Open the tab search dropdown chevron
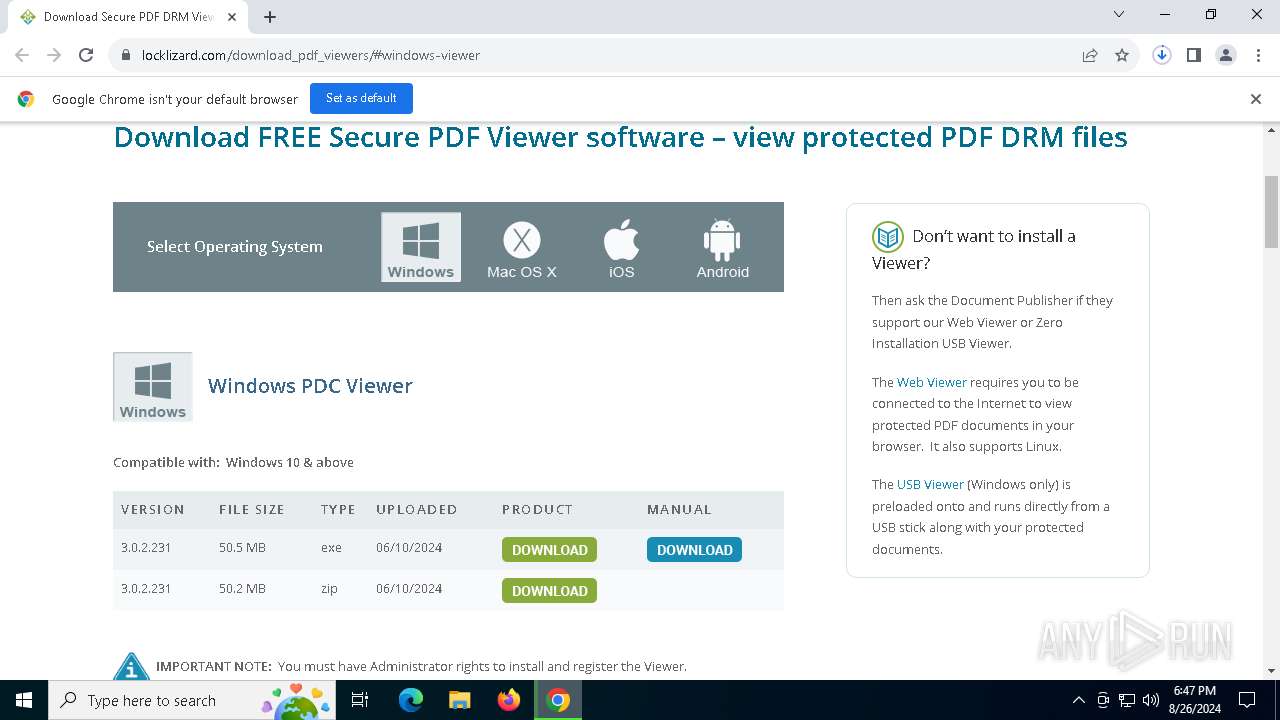The width and height of the screenshot is (1280, 720). point(1119,14)
